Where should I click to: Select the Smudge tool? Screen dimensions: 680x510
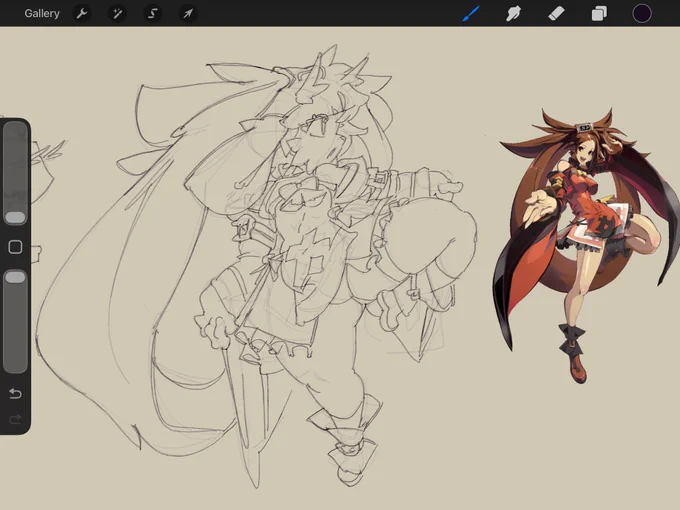coord(513,13)
